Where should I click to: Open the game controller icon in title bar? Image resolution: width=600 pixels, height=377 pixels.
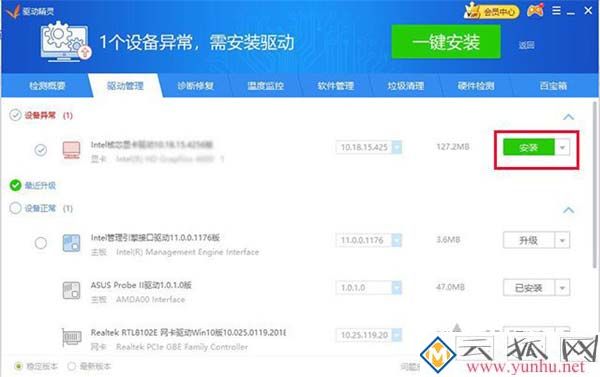point(536,11)
